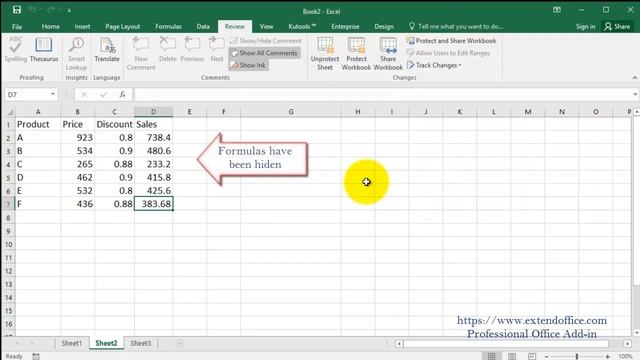Click the formula bar Cancel X icon

click(84, 95)
